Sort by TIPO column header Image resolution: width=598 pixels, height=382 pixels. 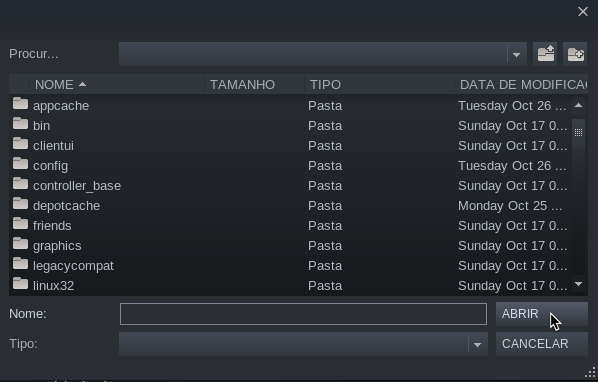coord(379,85)
